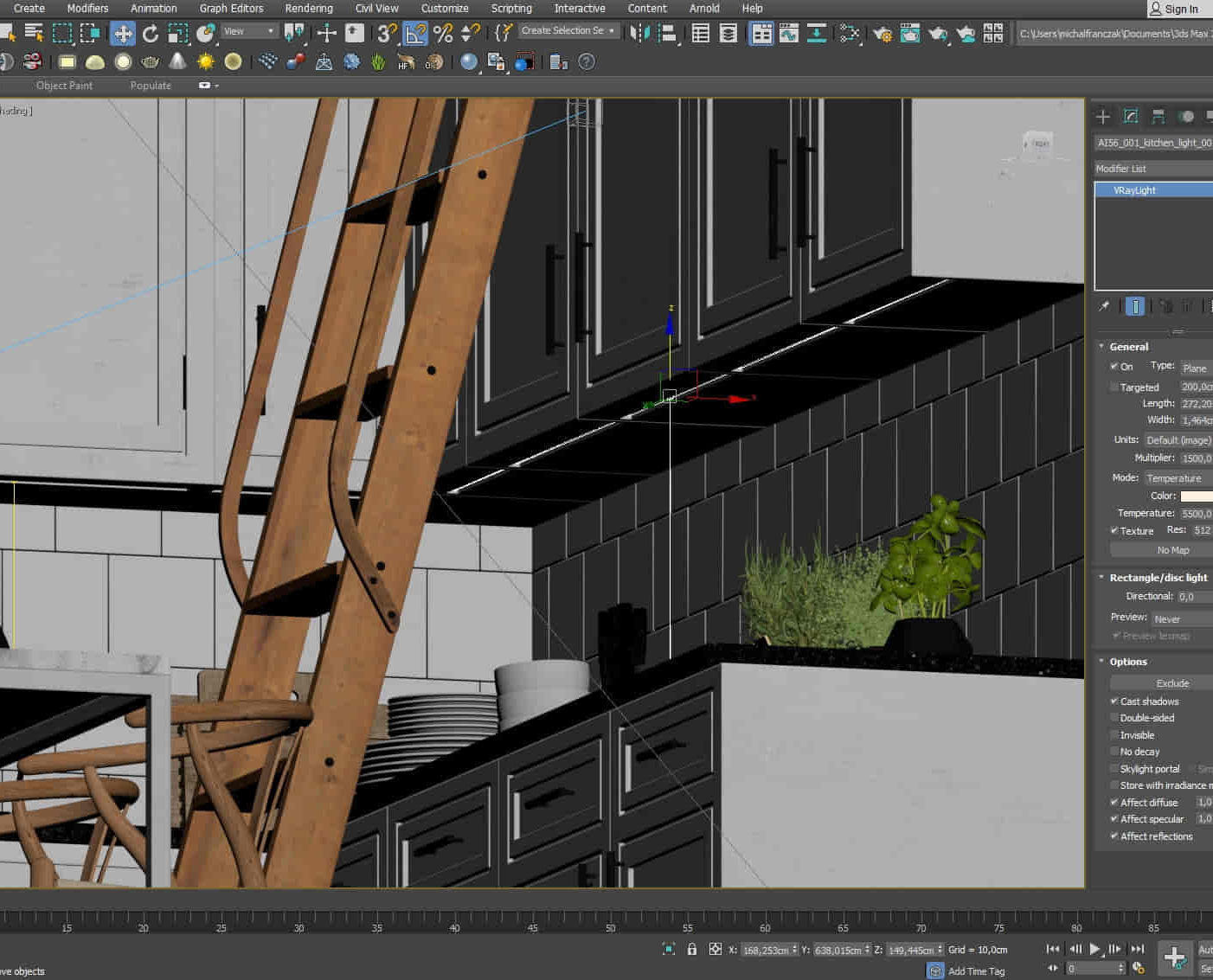Toggle Window/Crossing selection mode
Viewport: 1213px width, 980px height.
[x=90, y=34]
